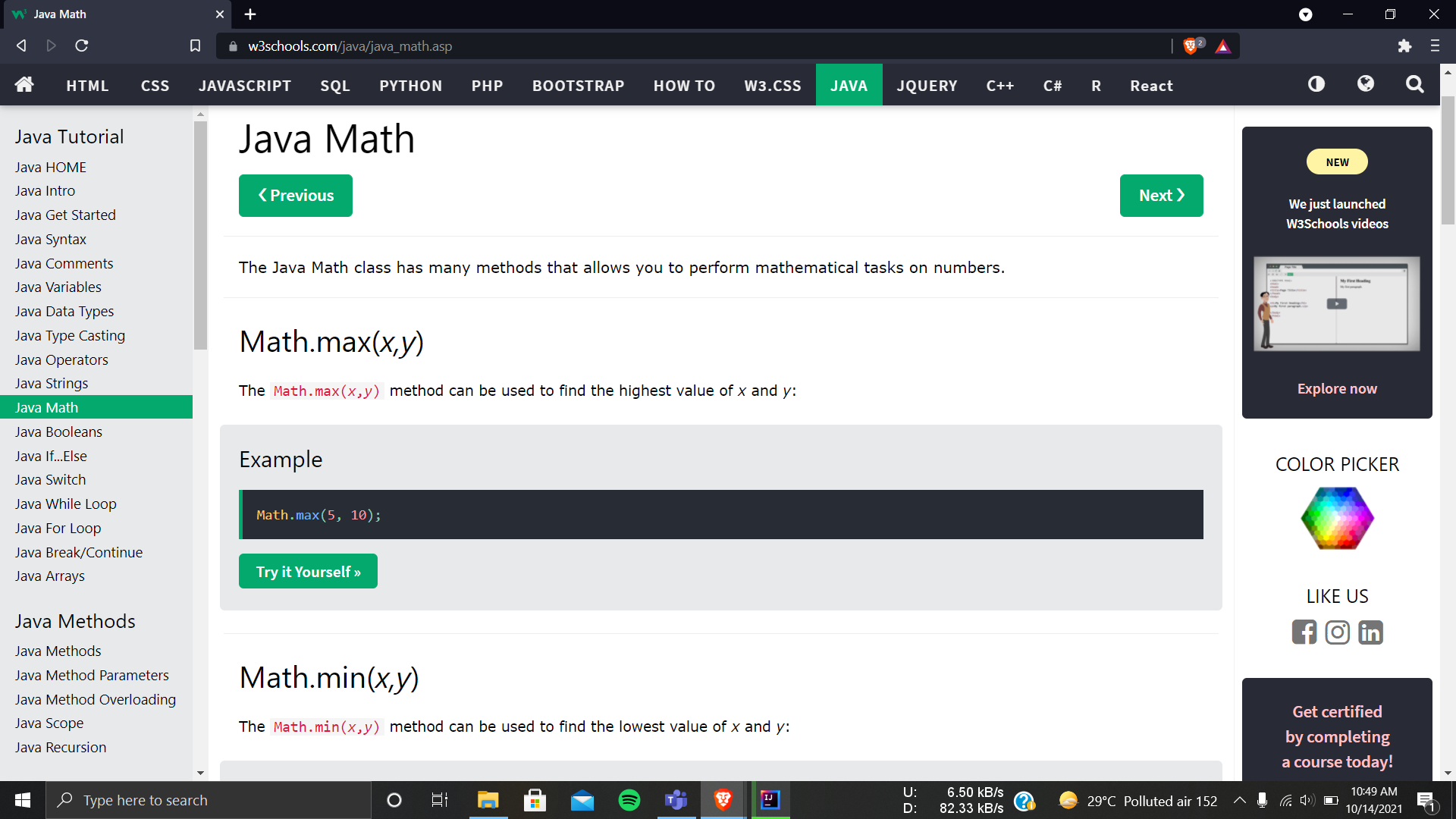Open the browser hamburger menu
1456x819 pixels.
tap(1435, 46)
